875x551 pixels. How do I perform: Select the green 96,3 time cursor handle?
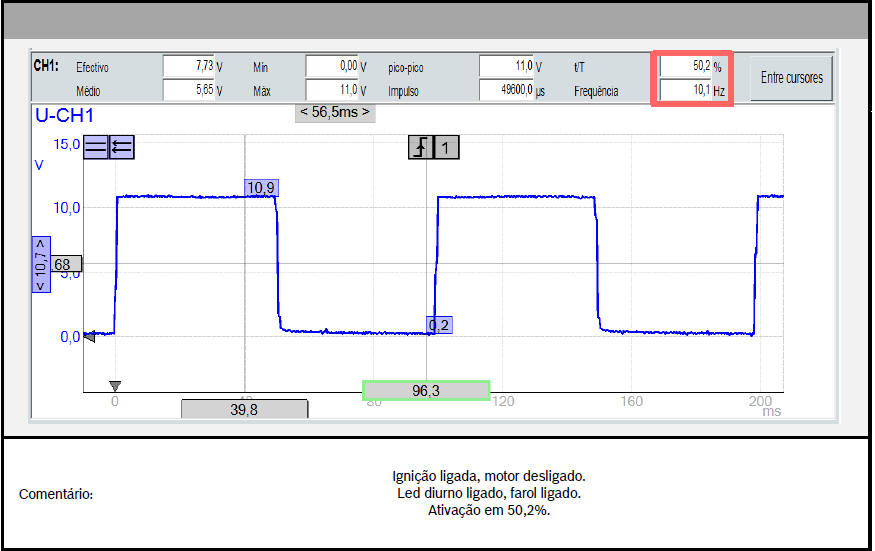pyautogui.click(x=425, y=391)
